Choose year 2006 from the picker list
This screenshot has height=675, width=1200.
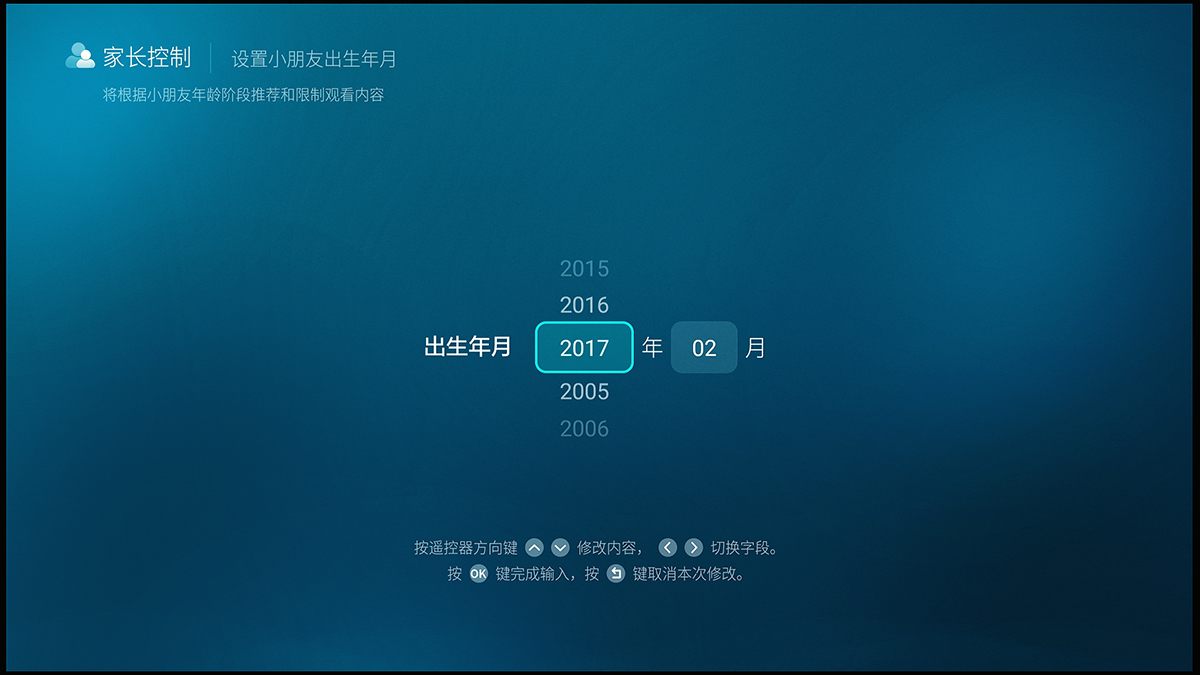point(583,428)
